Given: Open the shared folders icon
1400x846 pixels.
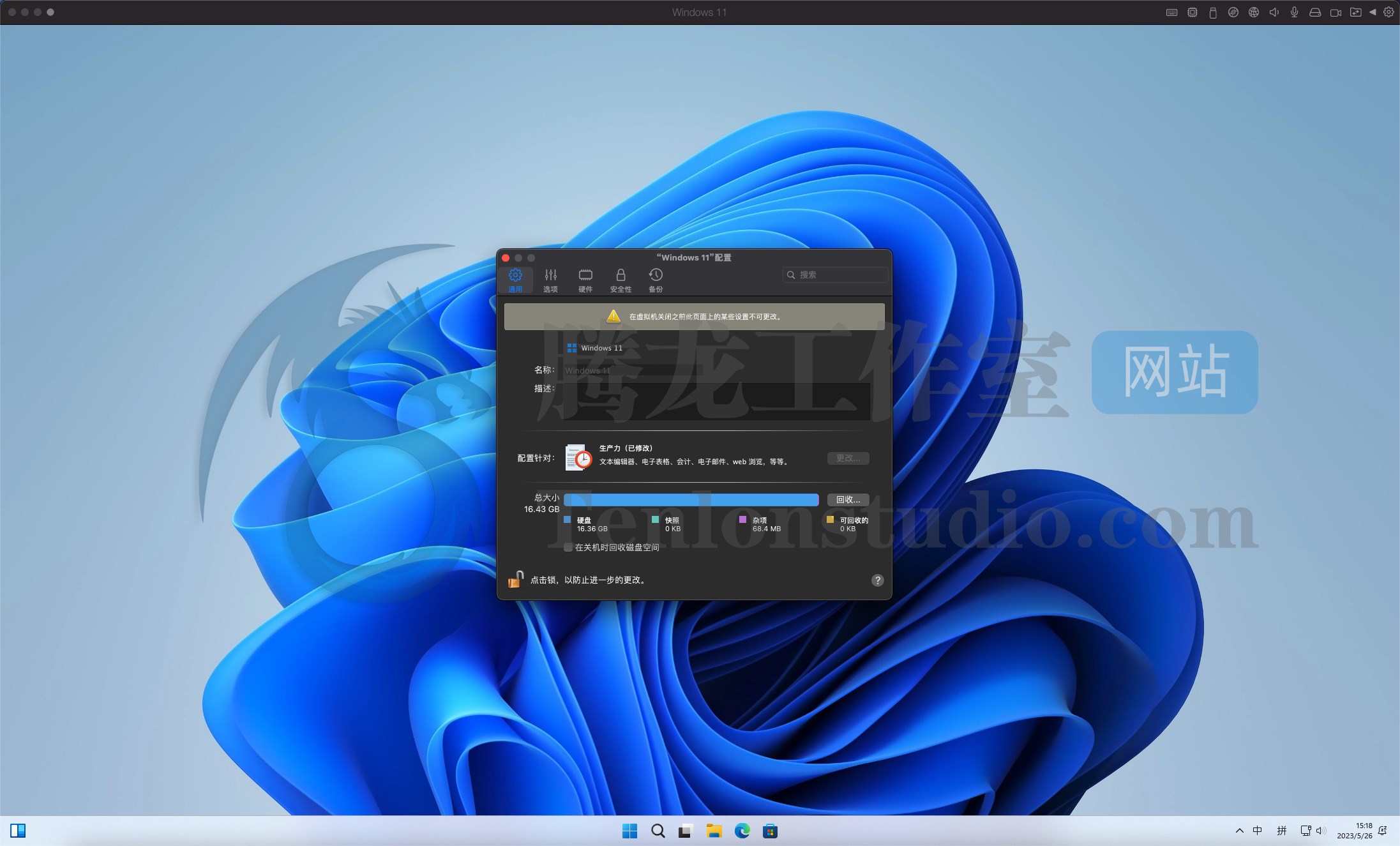Looking at the screenshot, I should pyautogui.click(x=1355, y=12).
